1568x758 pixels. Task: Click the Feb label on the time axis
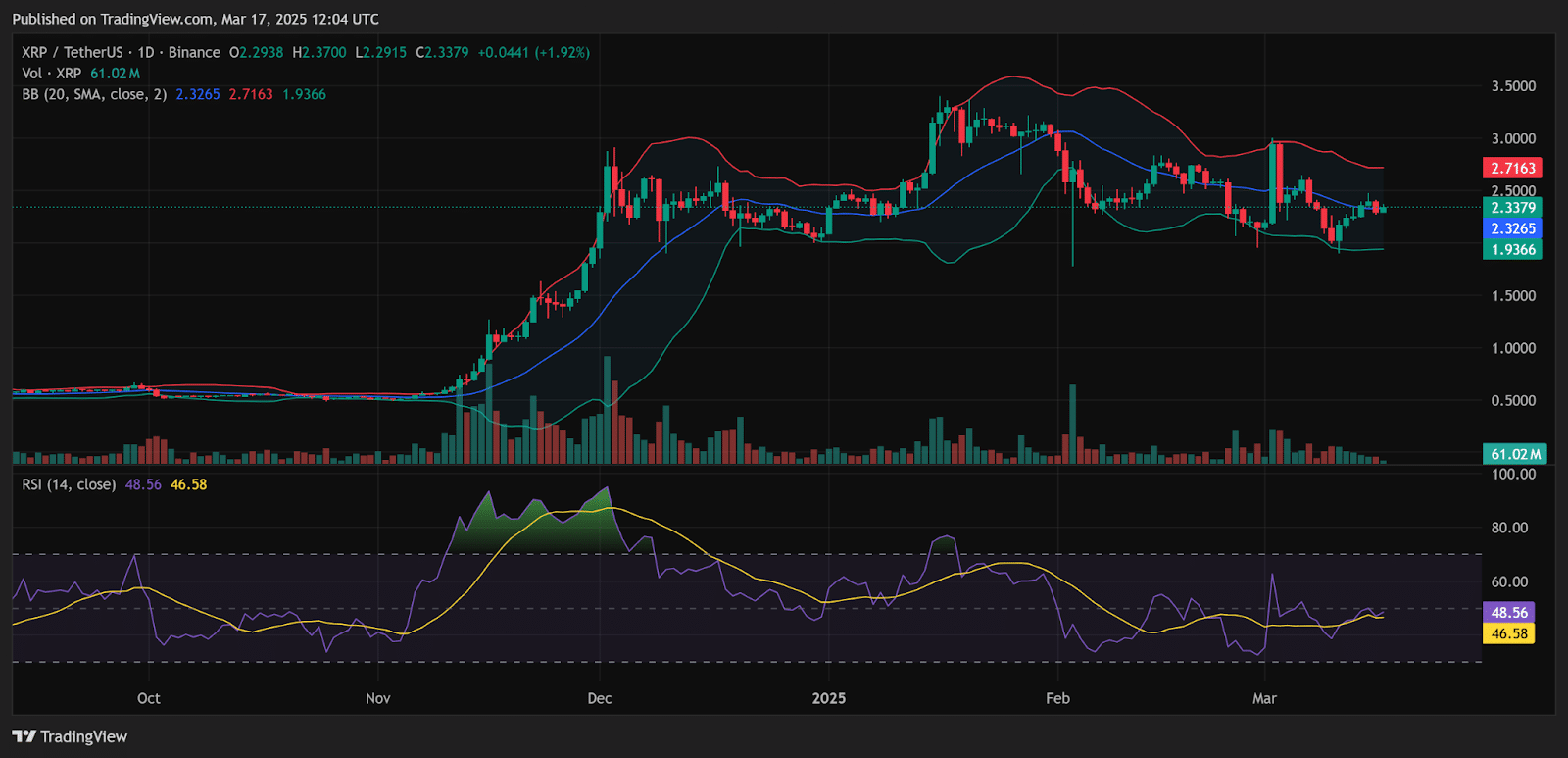(x=1057, y=698)
